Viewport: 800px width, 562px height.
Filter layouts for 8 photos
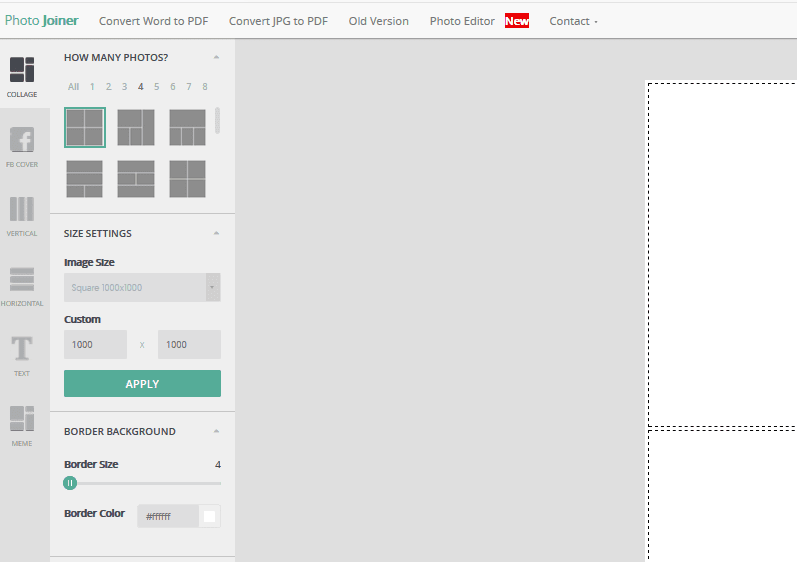(x=205, y=87)
